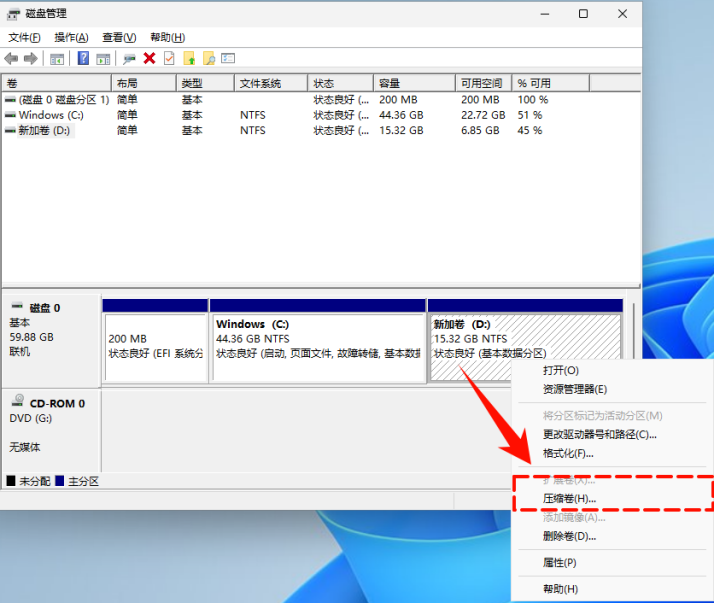Image resolution: width=714 pixels, height=603 pixels.
Task: Click the folder with green up-arrow icon
Action: [x=189, y=58]
